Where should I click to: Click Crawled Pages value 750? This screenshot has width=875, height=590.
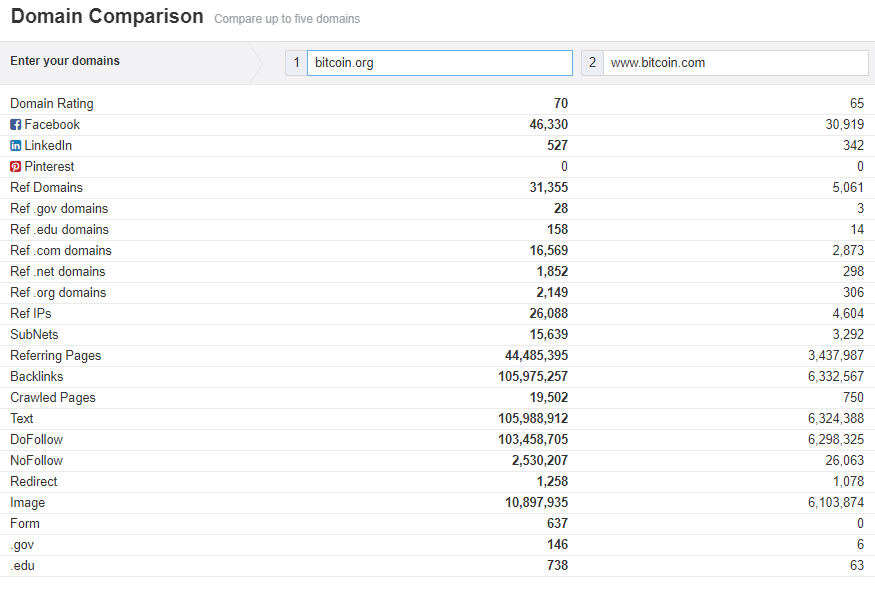click(853, 397)
